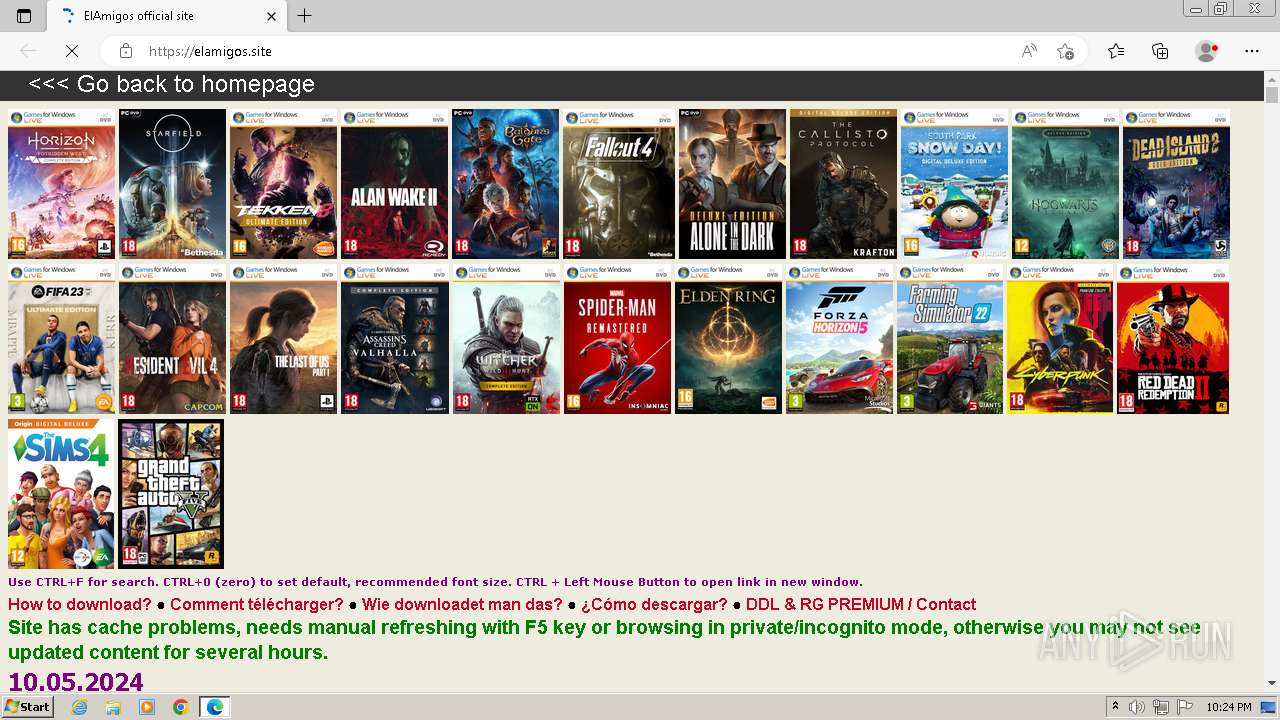Image resolution: width=1280 pixels, height=720 pixels.
Task: Open the Tab actions menu icon
Action: click(x=24, y=16)
